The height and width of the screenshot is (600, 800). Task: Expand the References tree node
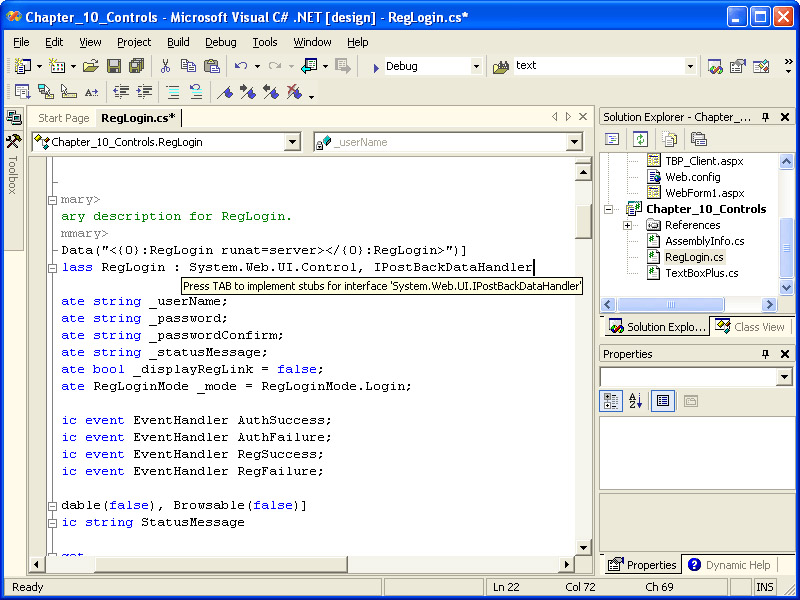click(x=627, y=225)
